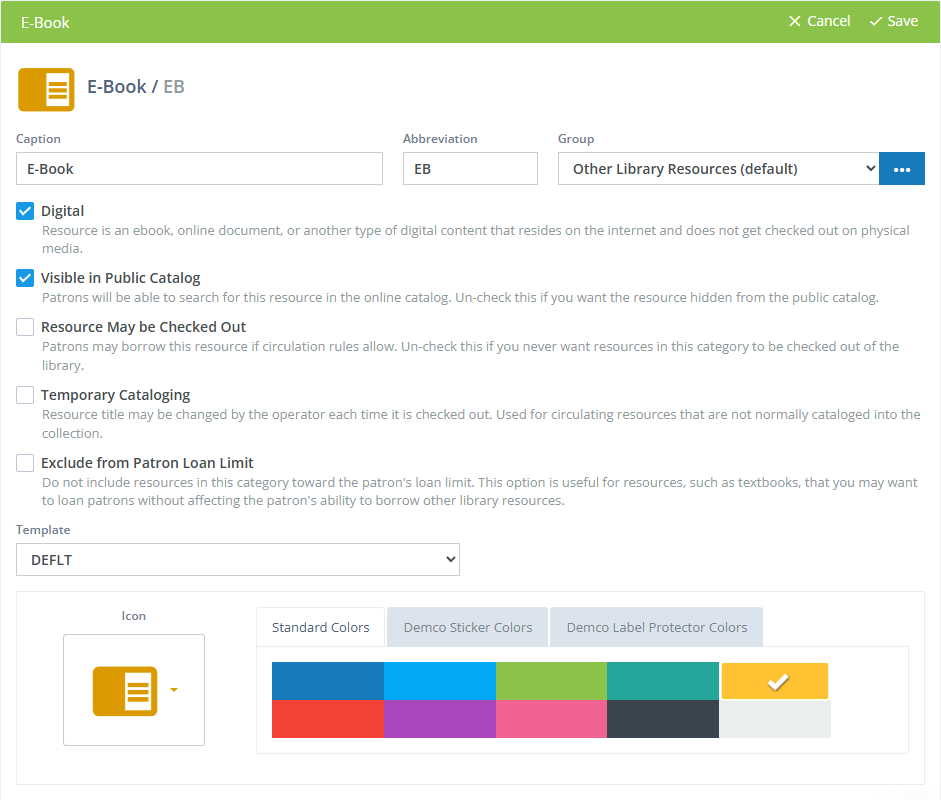Click the E-Book category icon beside the title
This screenshot has width=941, height=800.
point(46,88)
